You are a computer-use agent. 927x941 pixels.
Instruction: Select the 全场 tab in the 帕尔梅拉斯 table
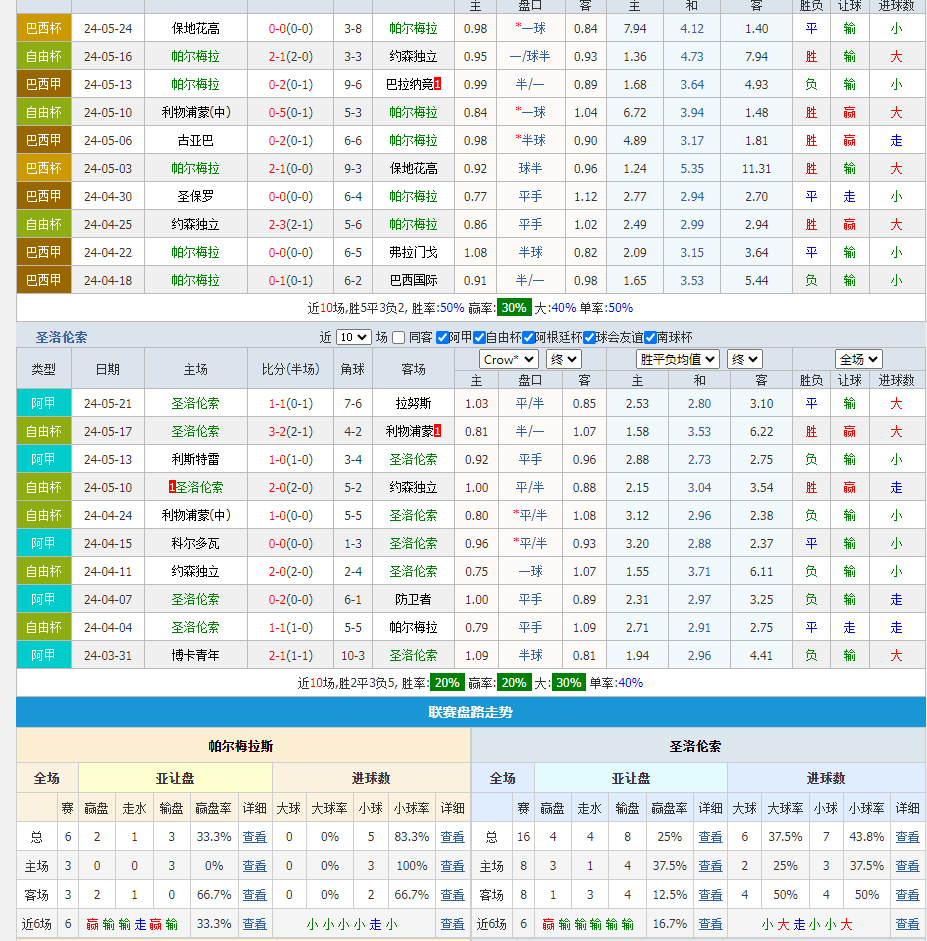click(47, 778)
